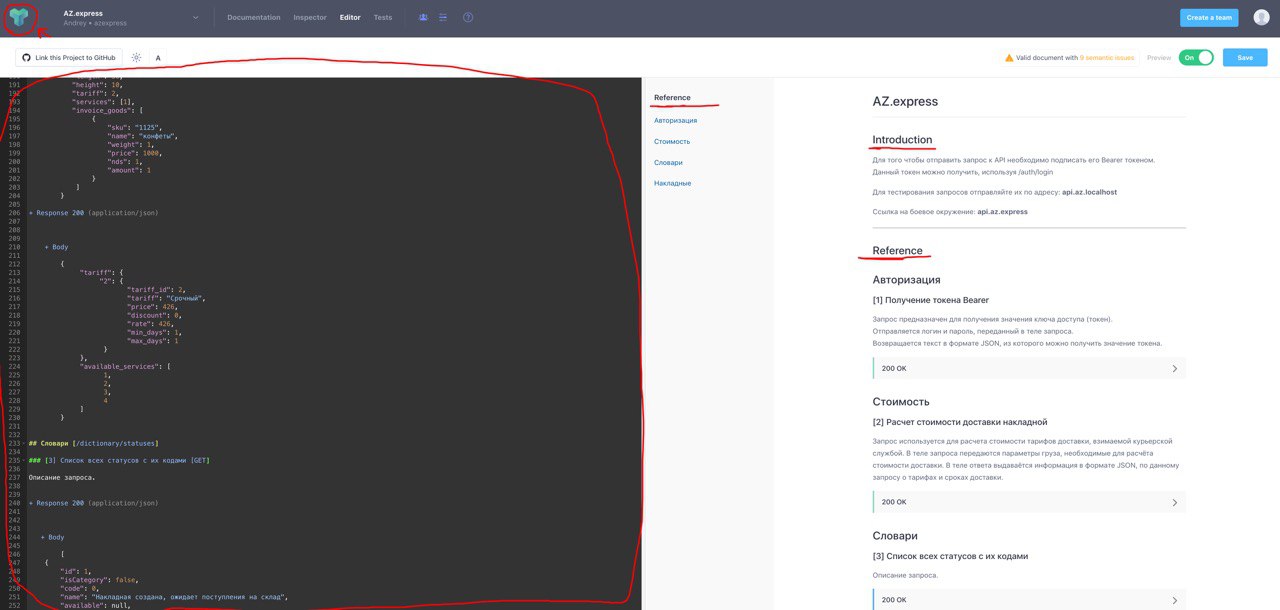Expand the 200 OK response under Стоимость

(1029, 502)
